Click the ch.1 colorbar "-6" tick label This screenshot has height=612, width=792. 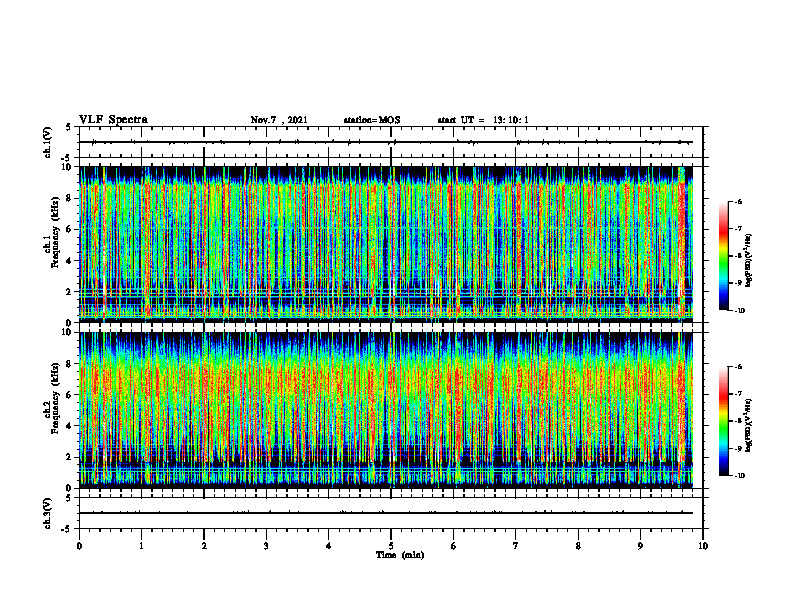(x=738, y=201)
